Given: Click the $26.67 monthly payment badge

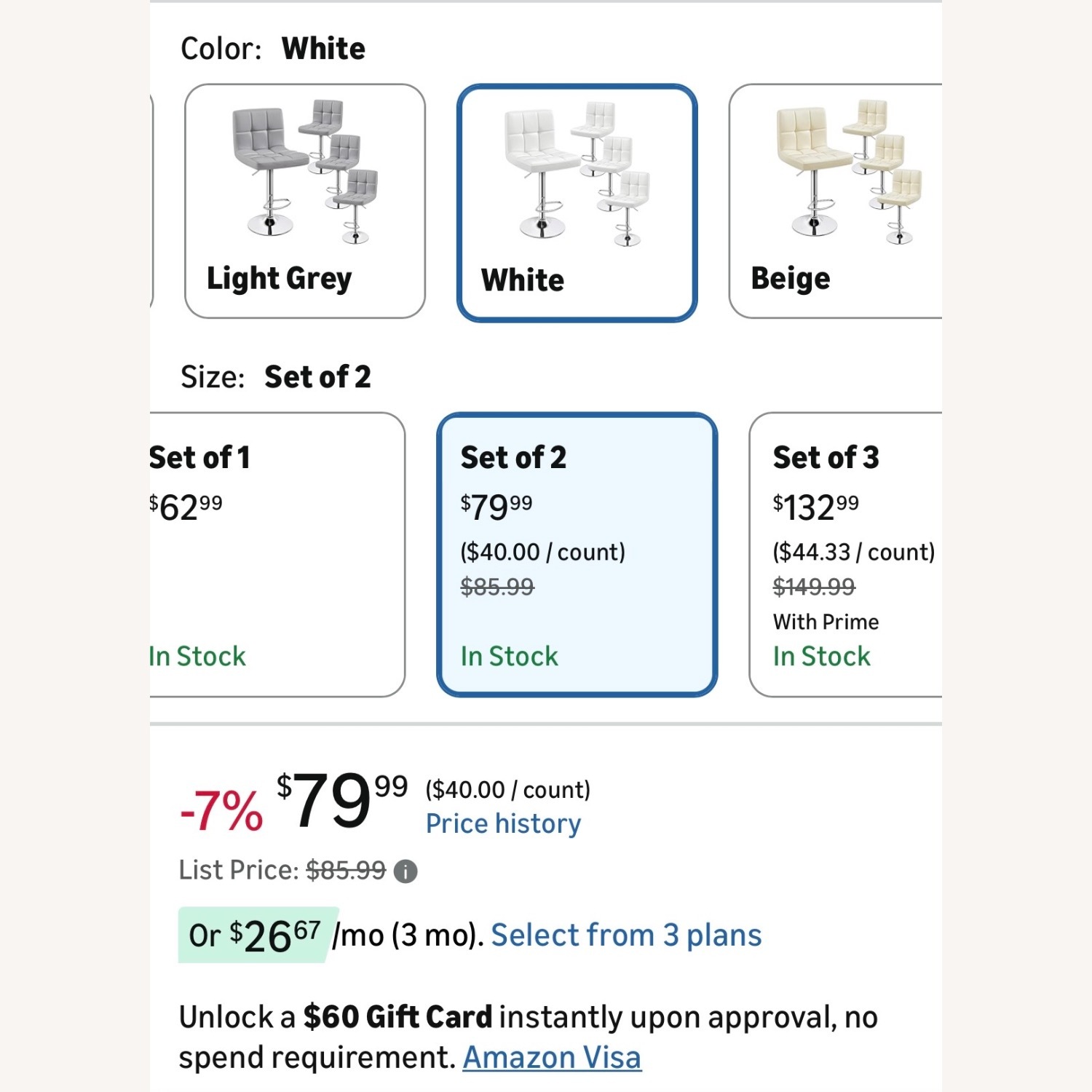Looking at the screenshot, I should (256, 935).
